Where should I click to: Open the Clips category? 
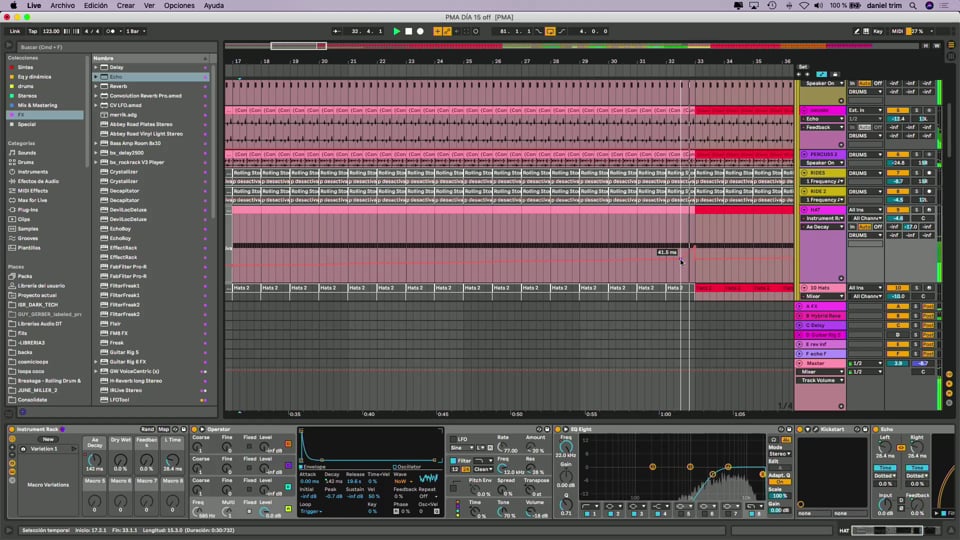pyautogui.click(x=24, y=219)
